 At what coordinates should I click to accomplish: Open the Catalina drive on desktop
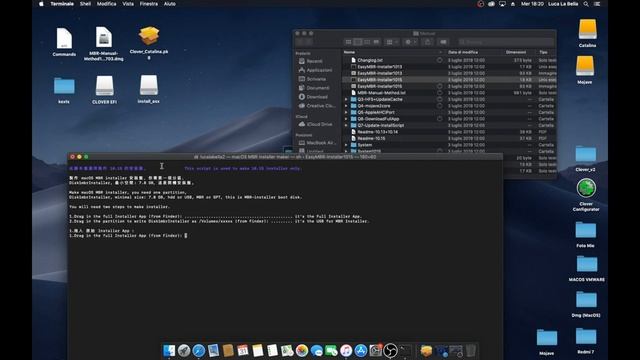coord(587,29)
